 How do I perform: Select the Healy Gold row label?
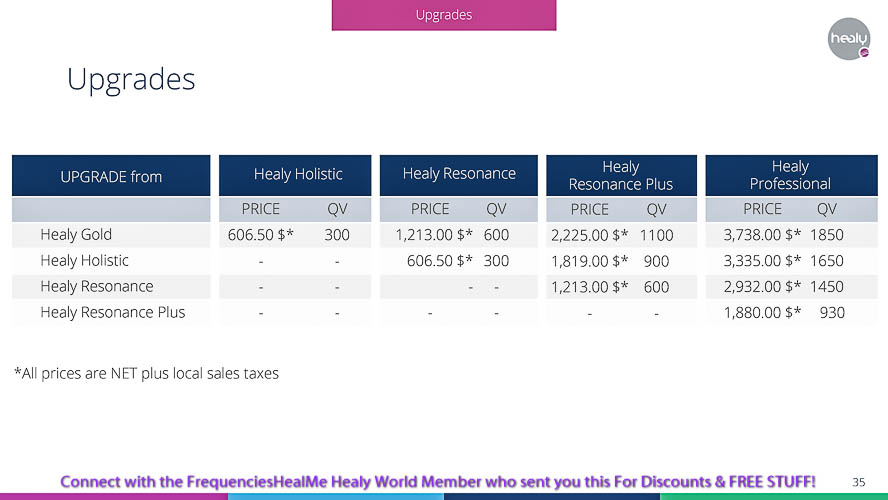coord(76,234)
